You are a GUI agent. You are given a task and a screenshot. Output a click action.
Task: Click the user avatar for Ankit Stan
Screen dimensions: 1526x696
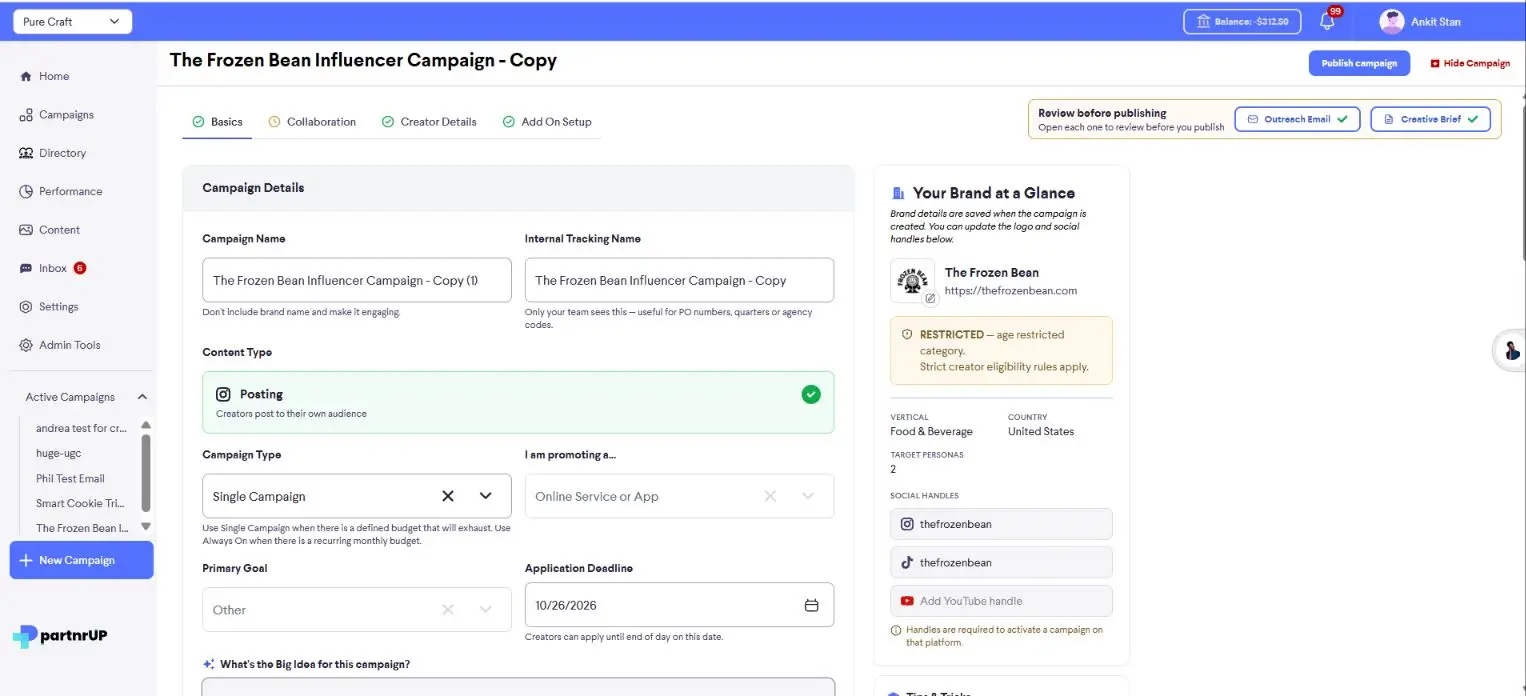1391,21
